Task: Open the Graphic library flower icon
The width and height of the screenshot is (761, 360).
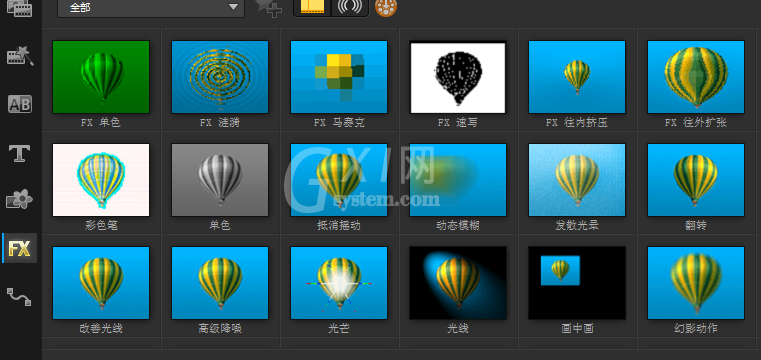Action: [x=19, y=200]
